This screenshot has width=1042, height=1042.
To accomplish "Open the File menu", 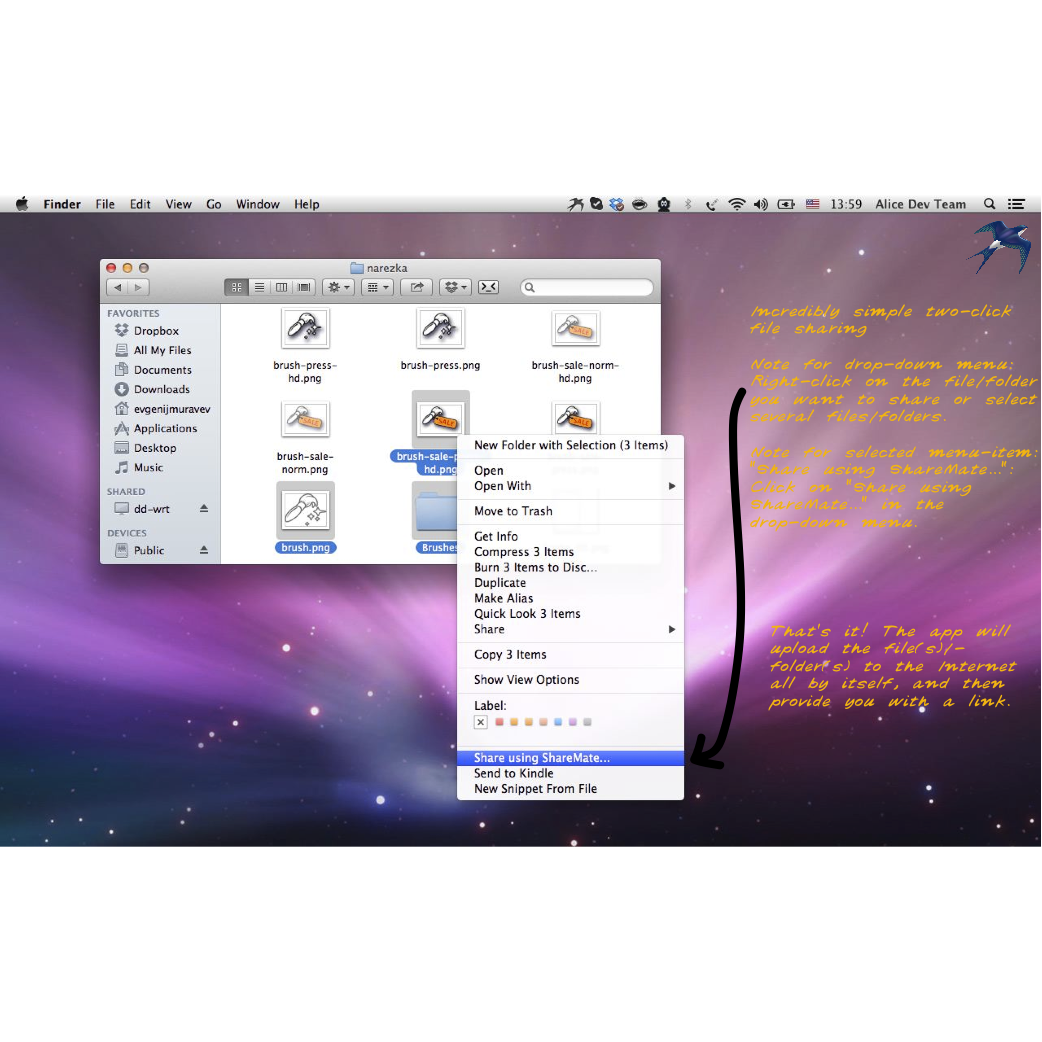I will tap(105, 204).
